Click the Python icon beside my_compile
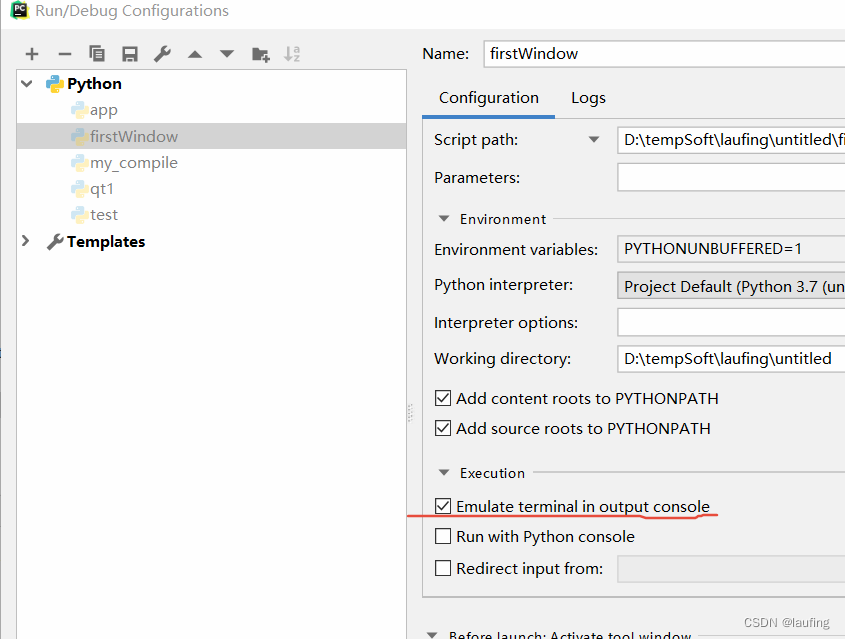Viewport: 845px width, 639px height. pyautogui.click(x=79, y=163)
